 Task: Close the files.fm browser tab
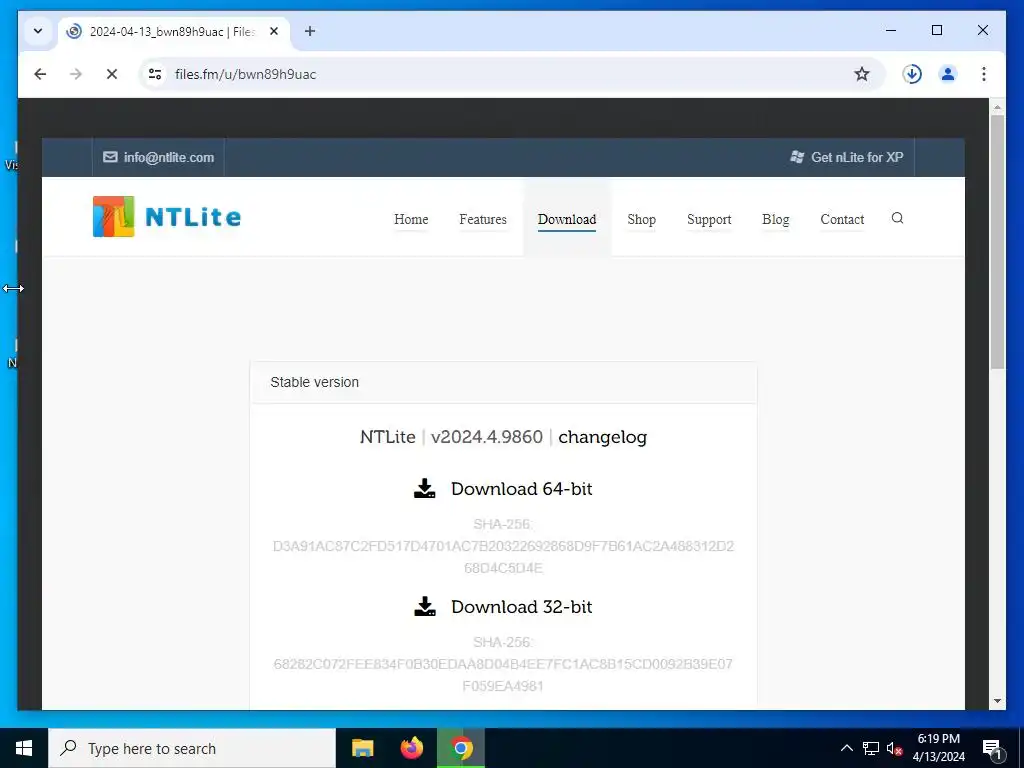pos(274,31)
